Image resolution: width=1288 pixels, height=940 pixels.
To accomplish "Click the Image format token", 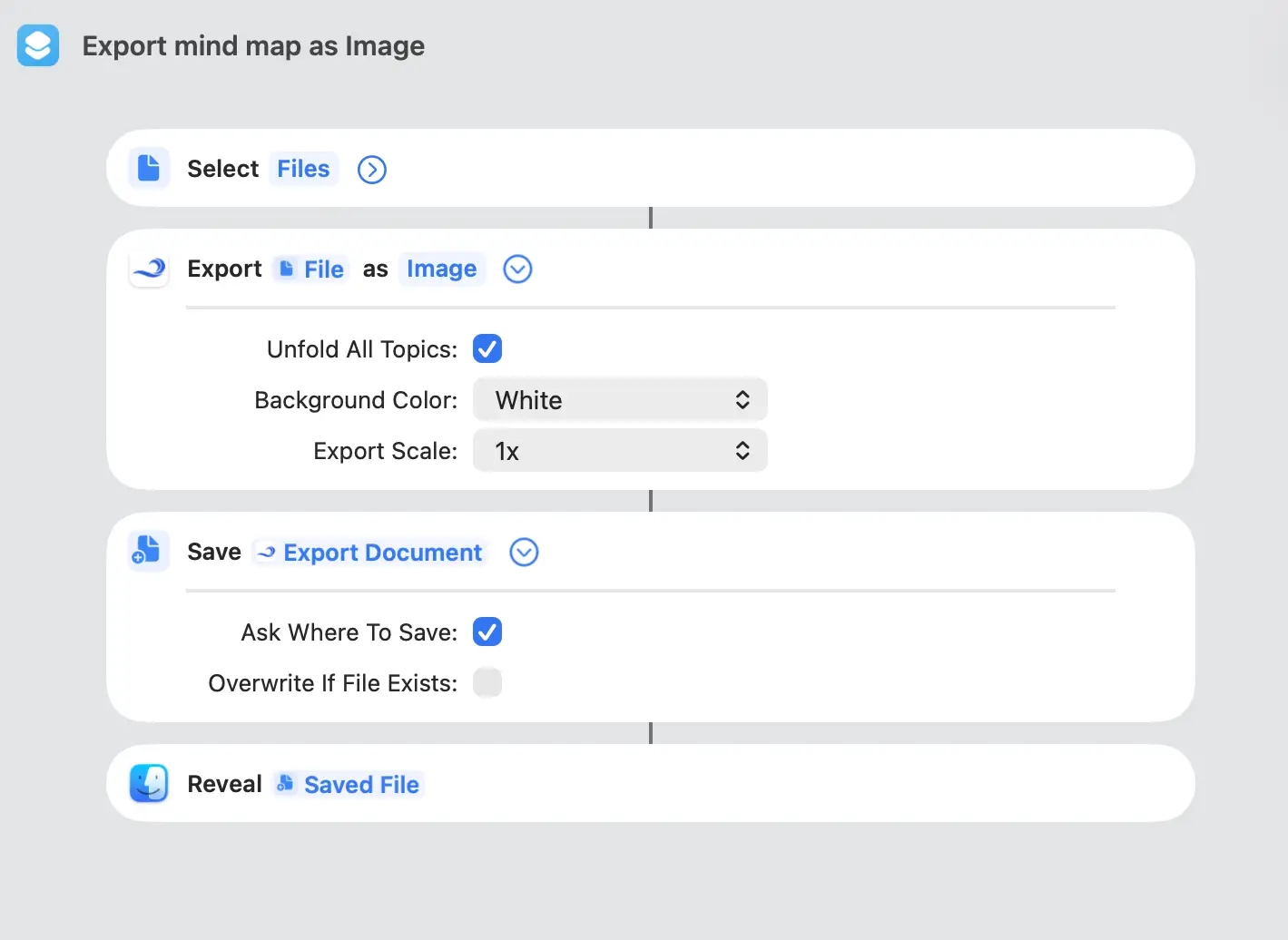I will pos(442,269).
